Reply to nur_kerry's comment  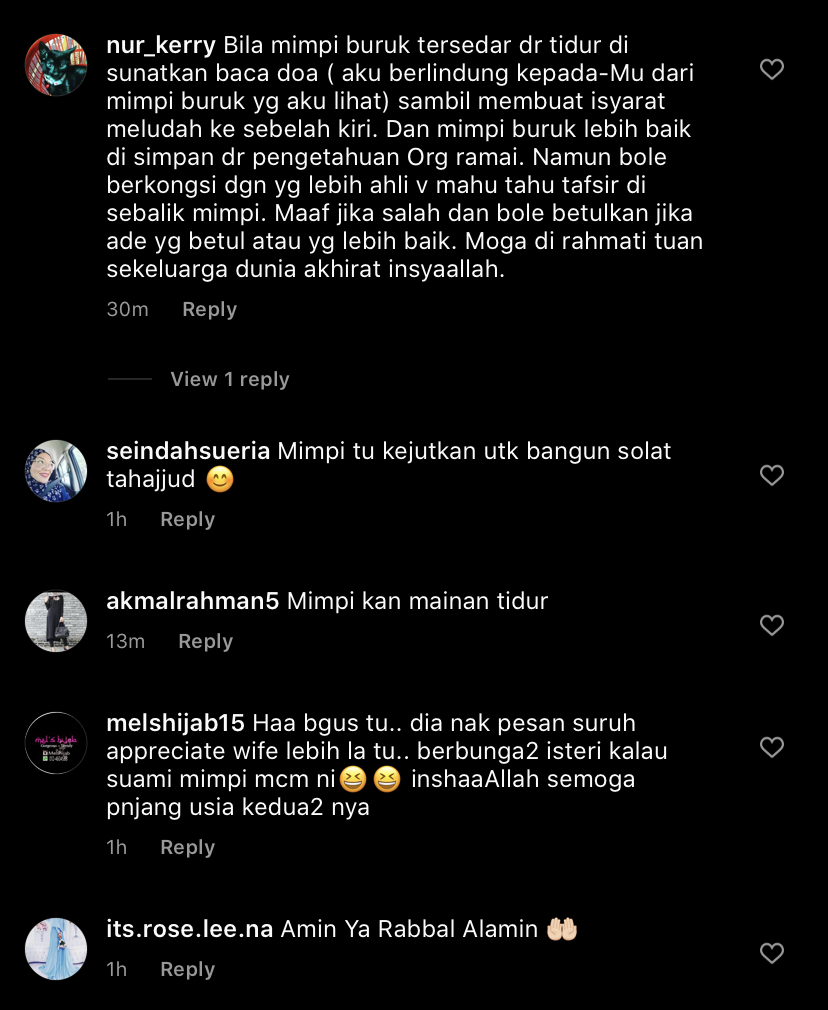pos(209,310)
